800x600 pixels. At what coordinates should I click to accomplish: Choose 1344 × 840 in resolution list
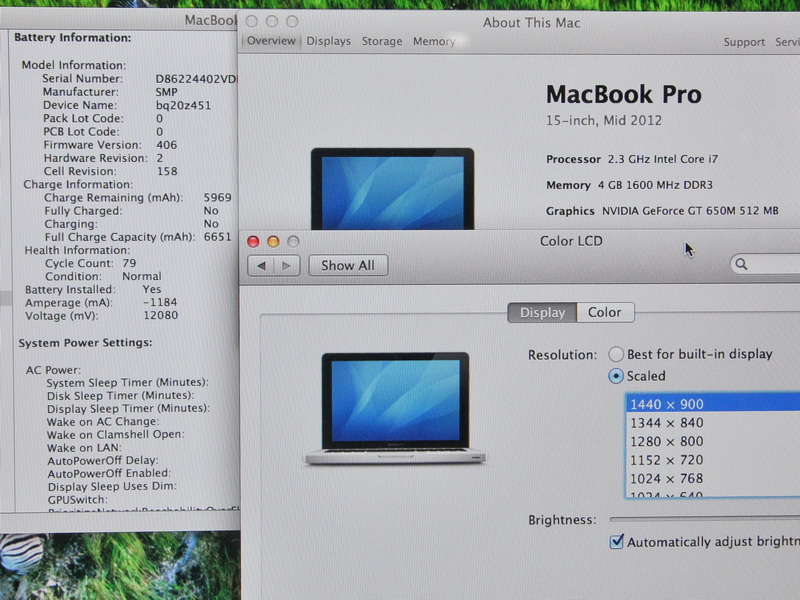pyautogui.click(x=713, y=422)
